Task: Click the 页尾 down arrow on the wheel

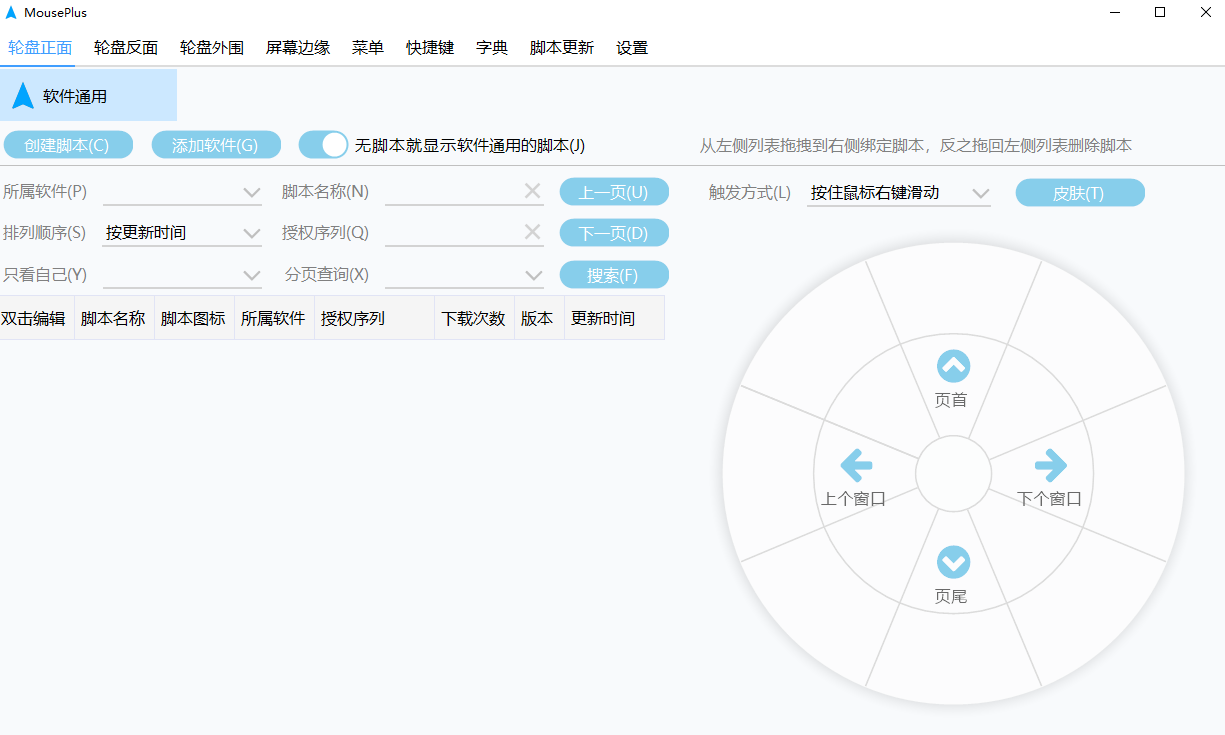Action: [953, 563]
